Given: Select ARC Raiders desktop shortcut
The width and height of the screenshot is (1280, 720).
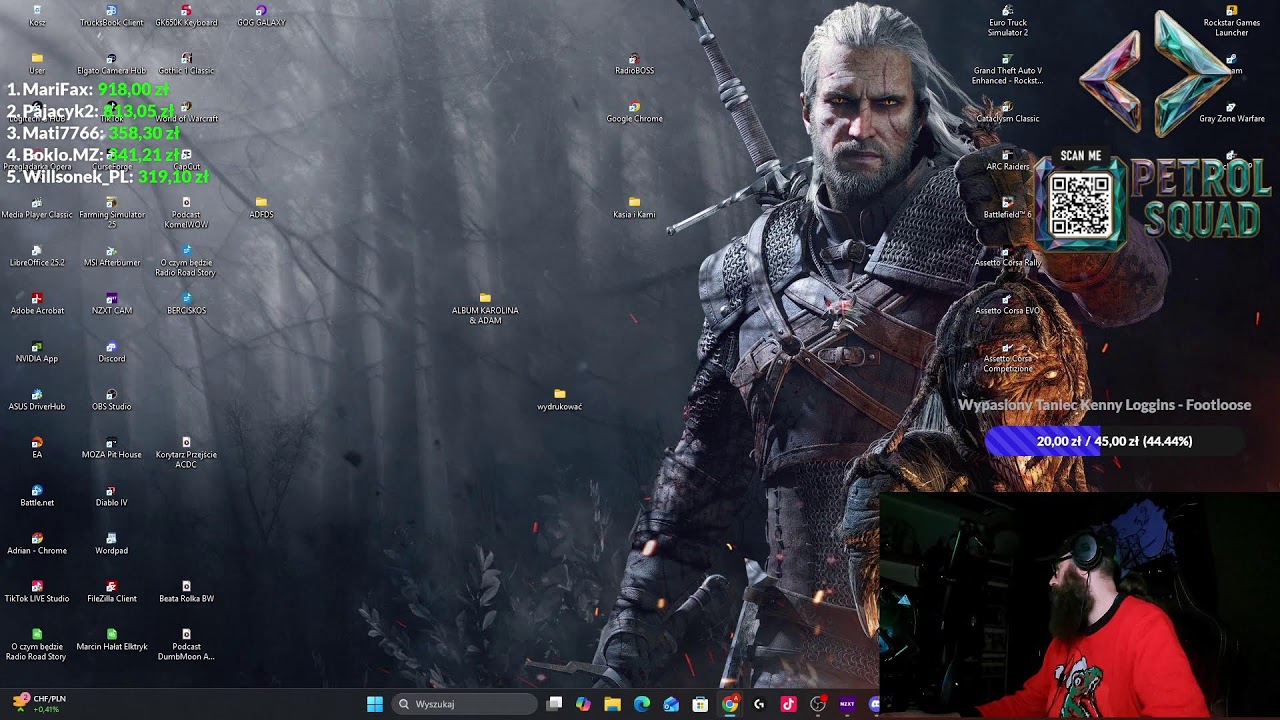Looking at the screenshot, I should tap(1007, 160).
